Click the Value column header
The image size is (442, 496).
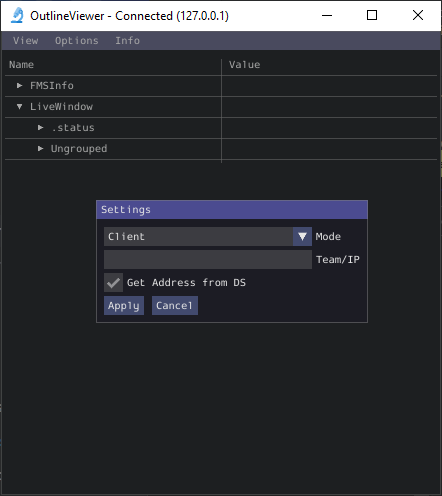click(244, 65)
